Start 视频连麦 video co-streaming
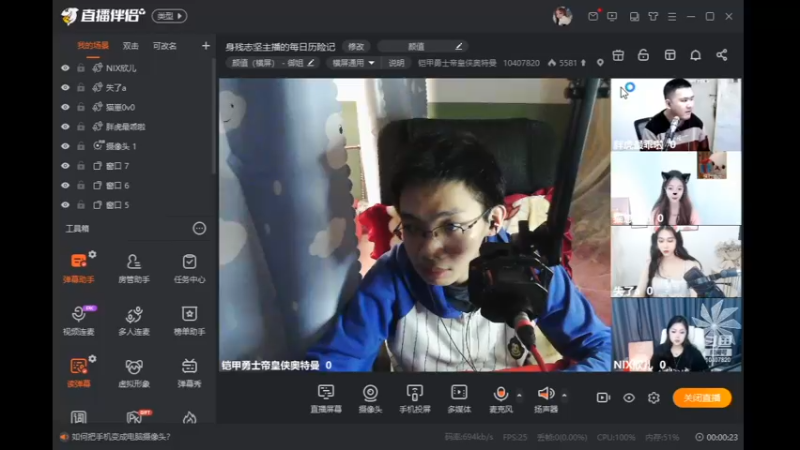Image resolution: width=800 pixels, height=450 pixels. (78, 320)
